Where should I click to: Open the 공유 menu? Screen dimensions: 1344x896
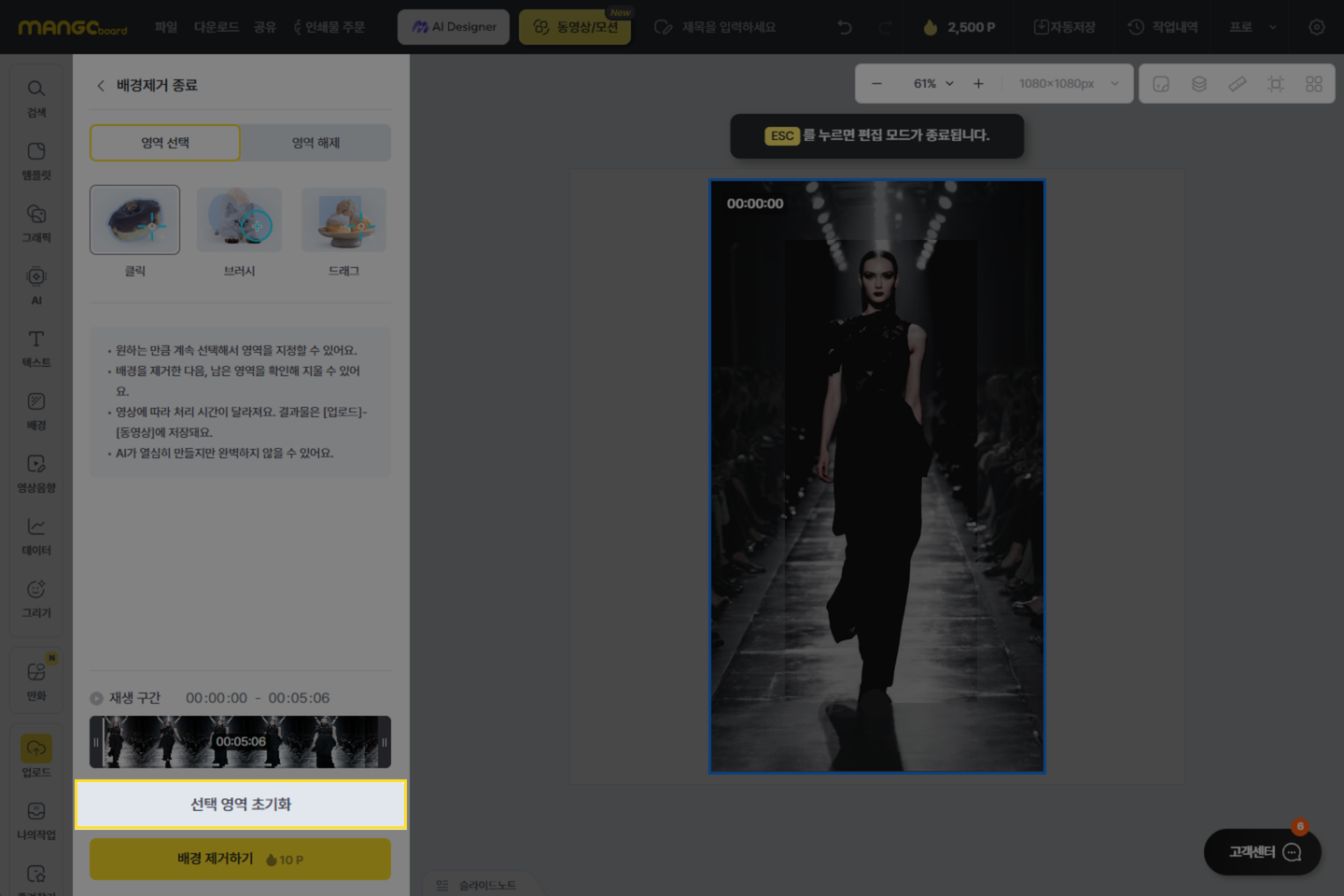coord(265,27)
